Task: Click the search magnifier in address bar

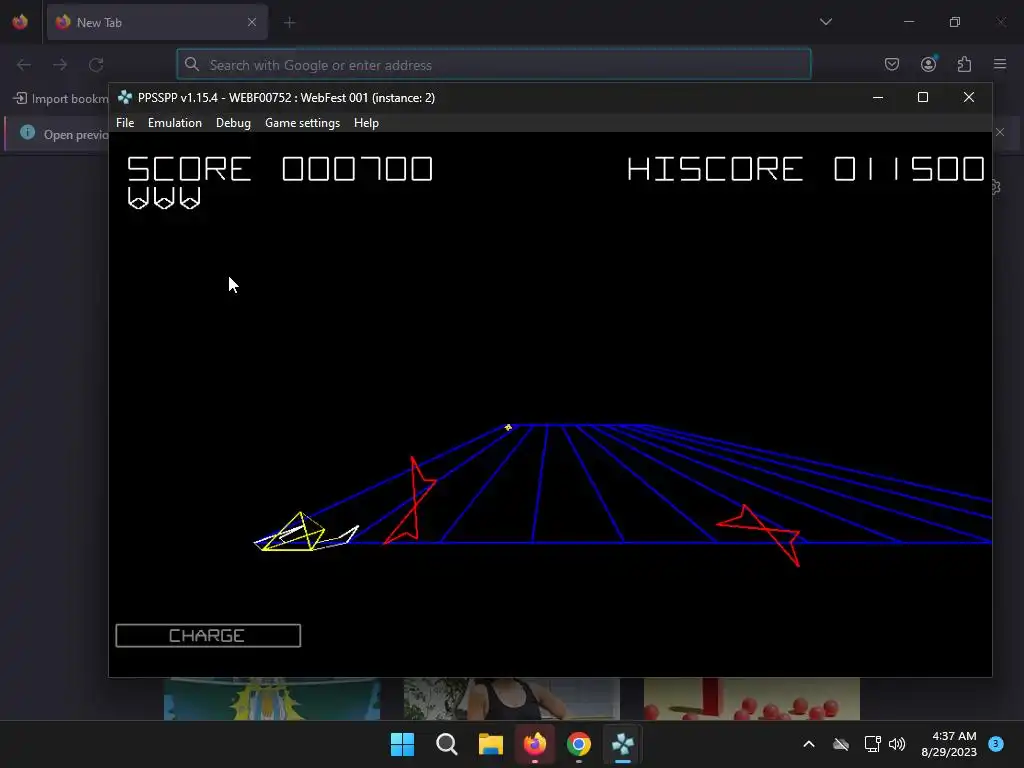Action: coord(191,64)
